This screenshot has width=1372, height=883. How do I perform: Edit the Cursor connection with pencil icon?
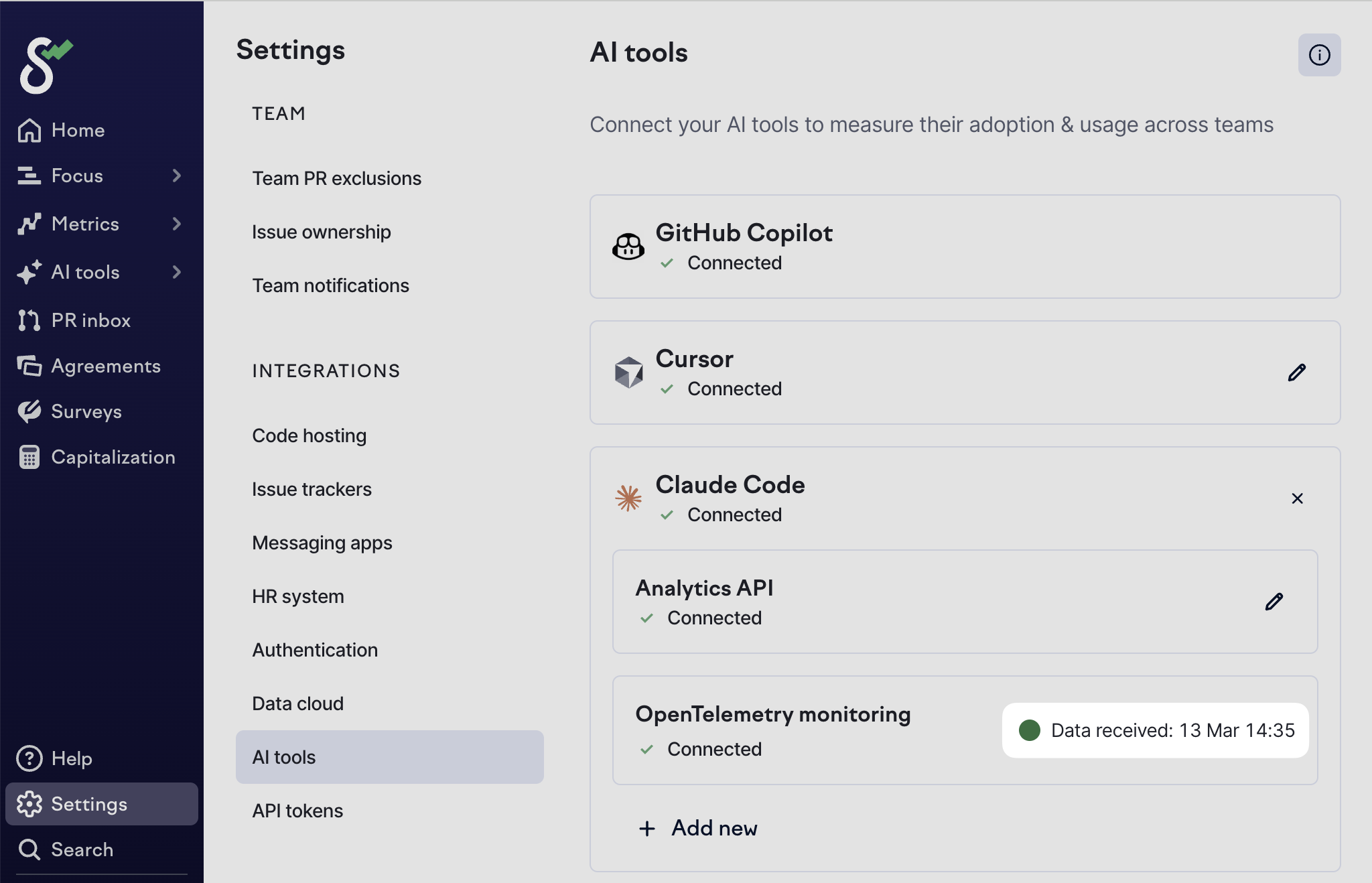pyautogui.click(x=1297, y=372)
